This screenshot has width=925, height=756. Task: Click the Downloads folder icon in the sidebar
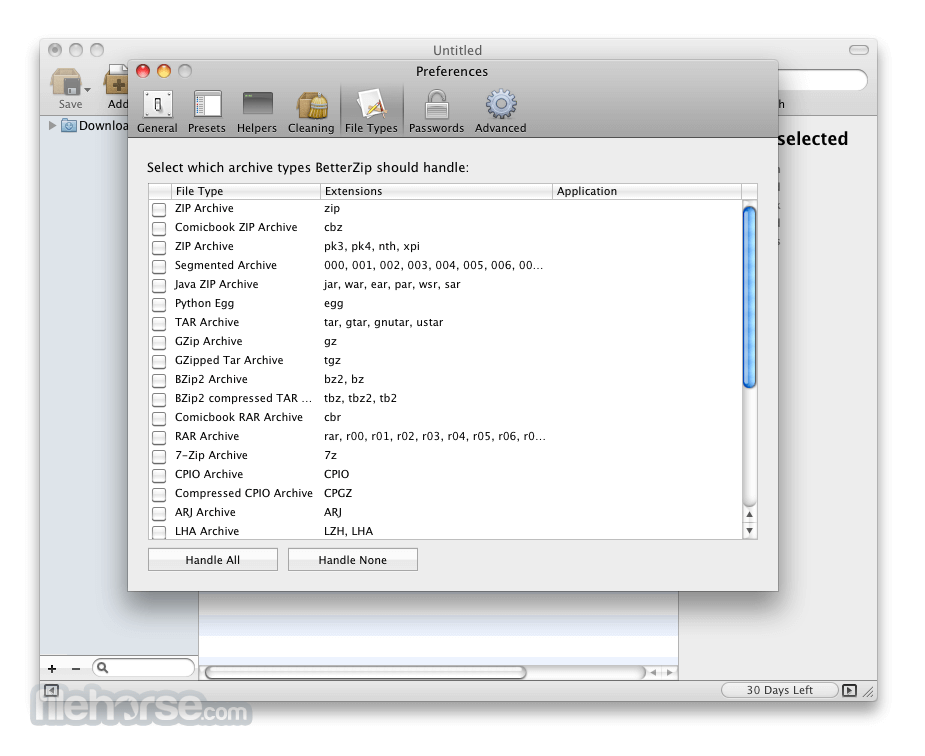[x=69, y=126]
